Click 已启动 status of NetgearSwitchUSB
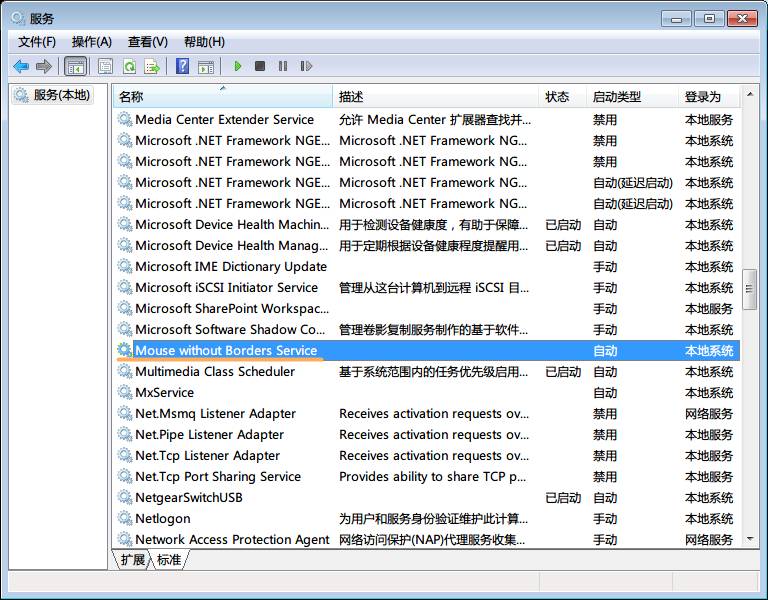 click(x=563, y=498)
